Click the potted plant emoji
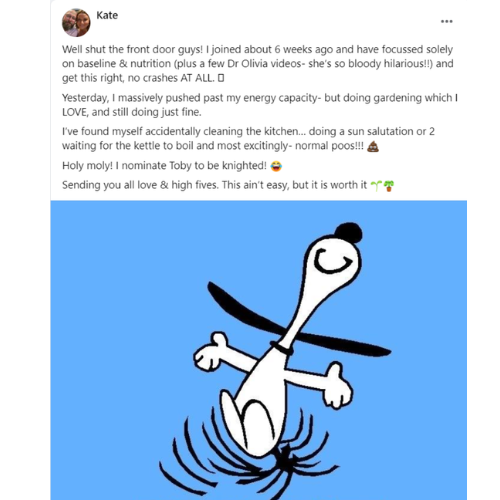Image resolution: width=500 pixels, height=500 pixels. 389,185
